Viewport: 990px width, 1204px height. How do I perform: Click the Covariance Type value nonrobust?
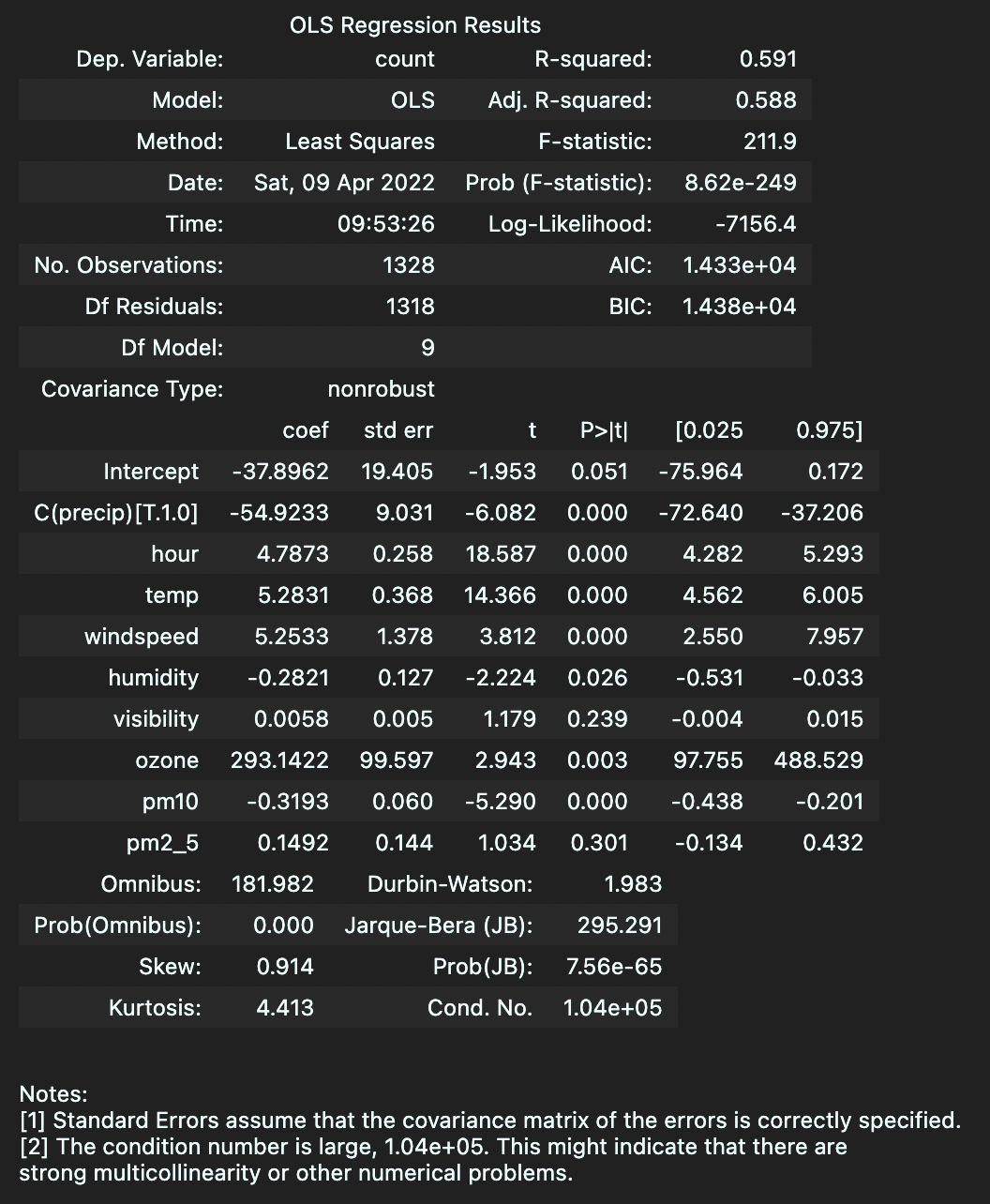click(382, 389)
